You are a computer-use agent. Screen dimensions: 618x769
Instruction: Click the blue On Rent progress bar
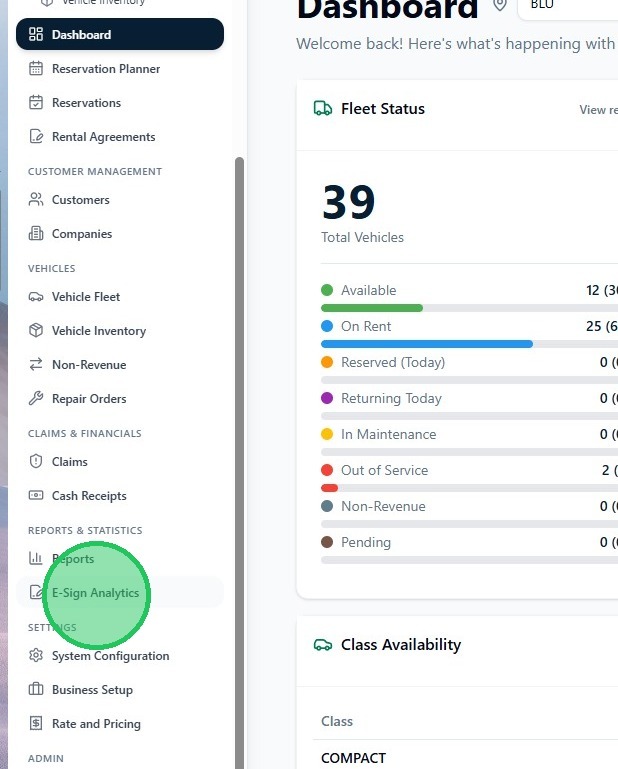click(427, 344)
